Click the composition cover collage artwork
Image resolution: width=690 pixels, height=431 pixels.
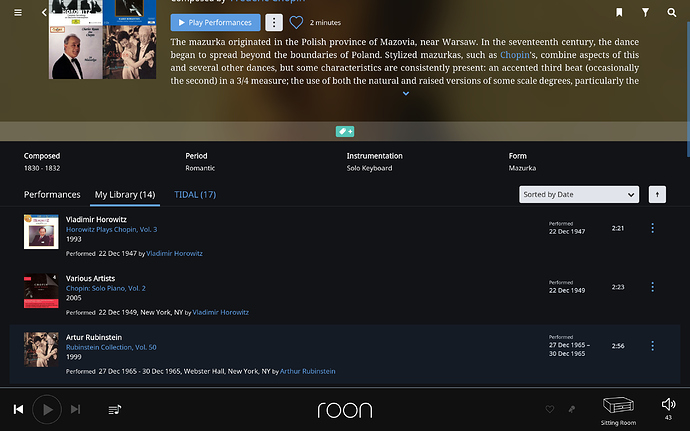click(102, 40)
